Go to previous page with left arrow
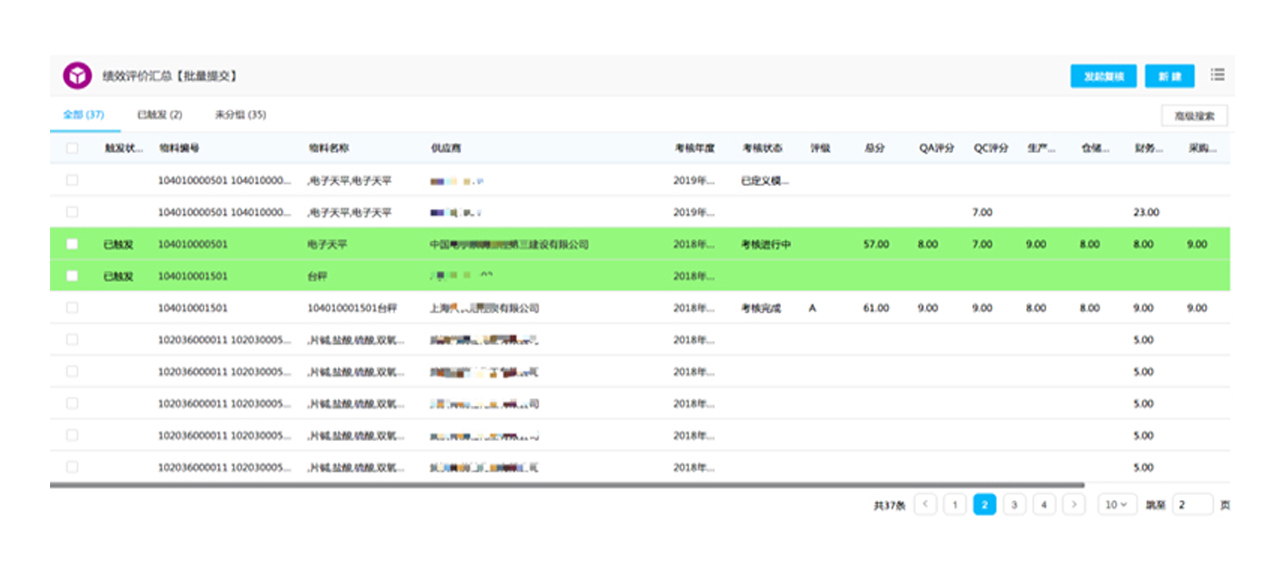This screenshot has height=565, width=1280. [x=925, y=505]
